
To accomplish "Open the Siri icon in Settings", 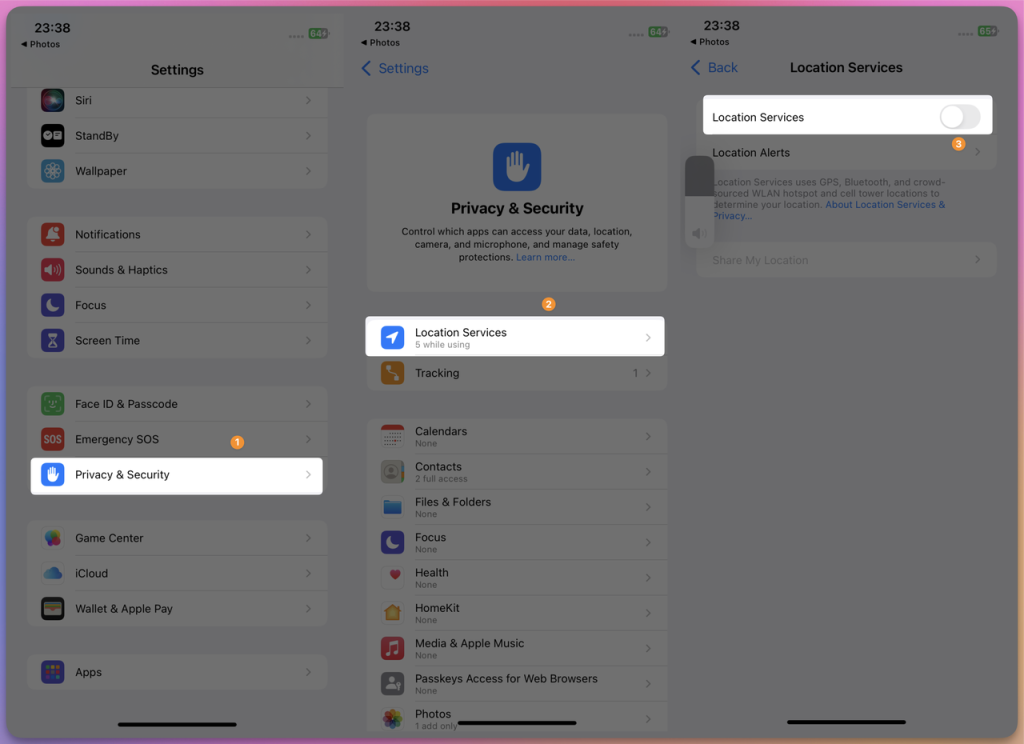I will tap(53, 101).
